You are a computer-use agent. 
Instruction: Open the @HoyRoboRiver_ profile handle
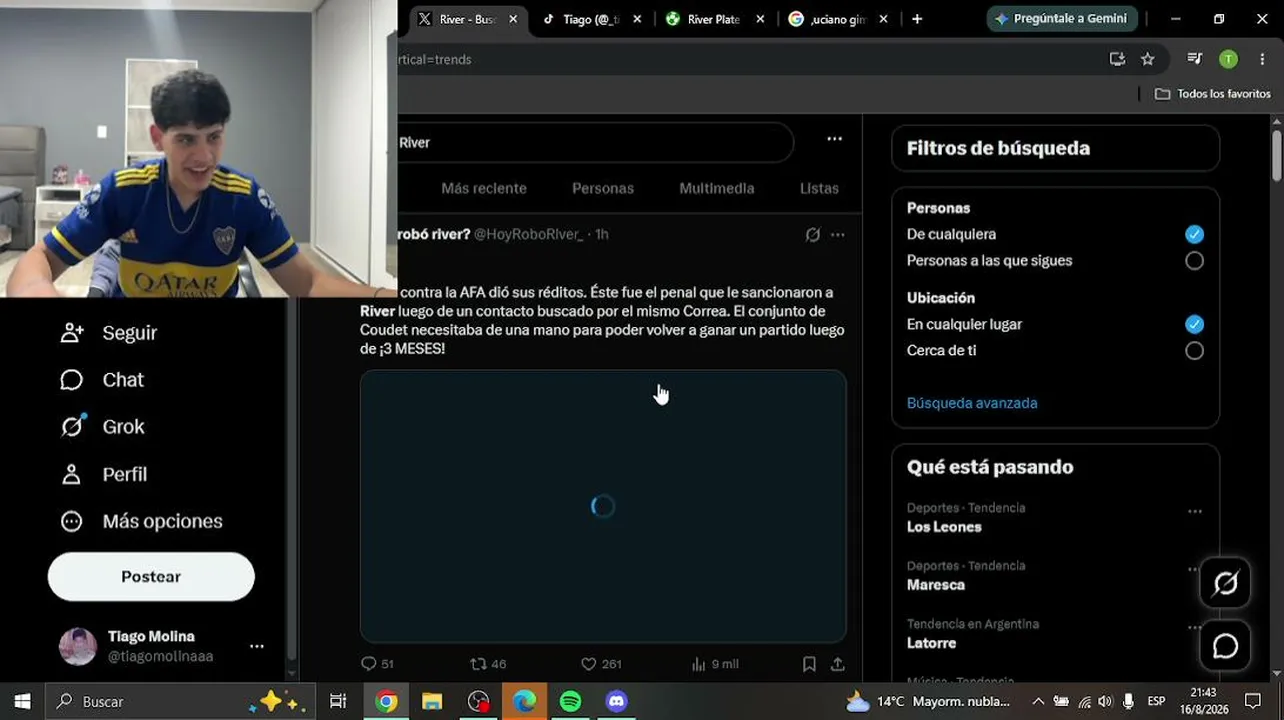[x=529, y=234]
